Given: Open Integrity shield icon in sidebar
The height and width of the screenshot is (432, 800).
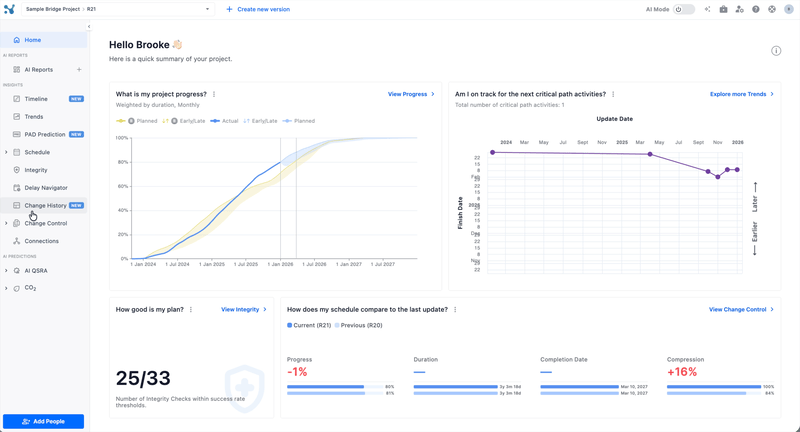Looking at the screenshot, I should click(x=17, y=170).
